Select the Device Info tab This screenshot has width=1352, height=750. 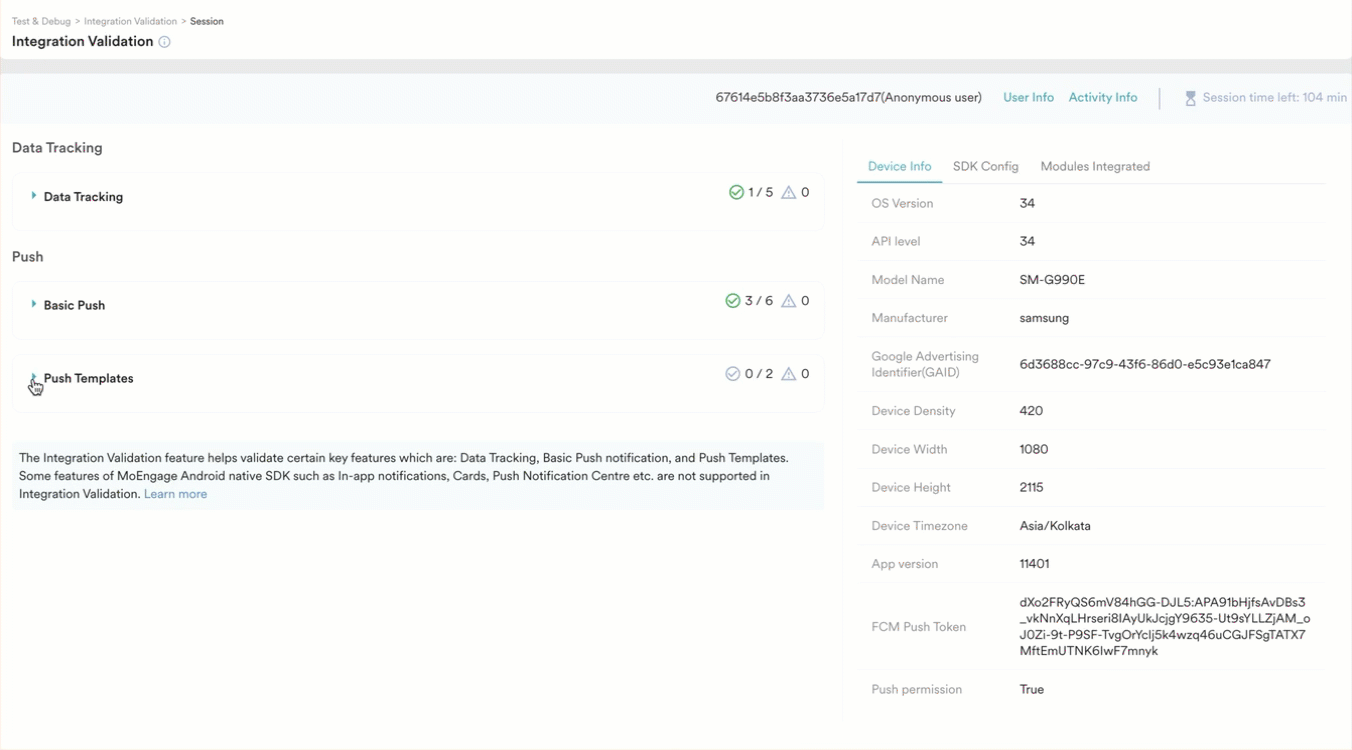899,166
